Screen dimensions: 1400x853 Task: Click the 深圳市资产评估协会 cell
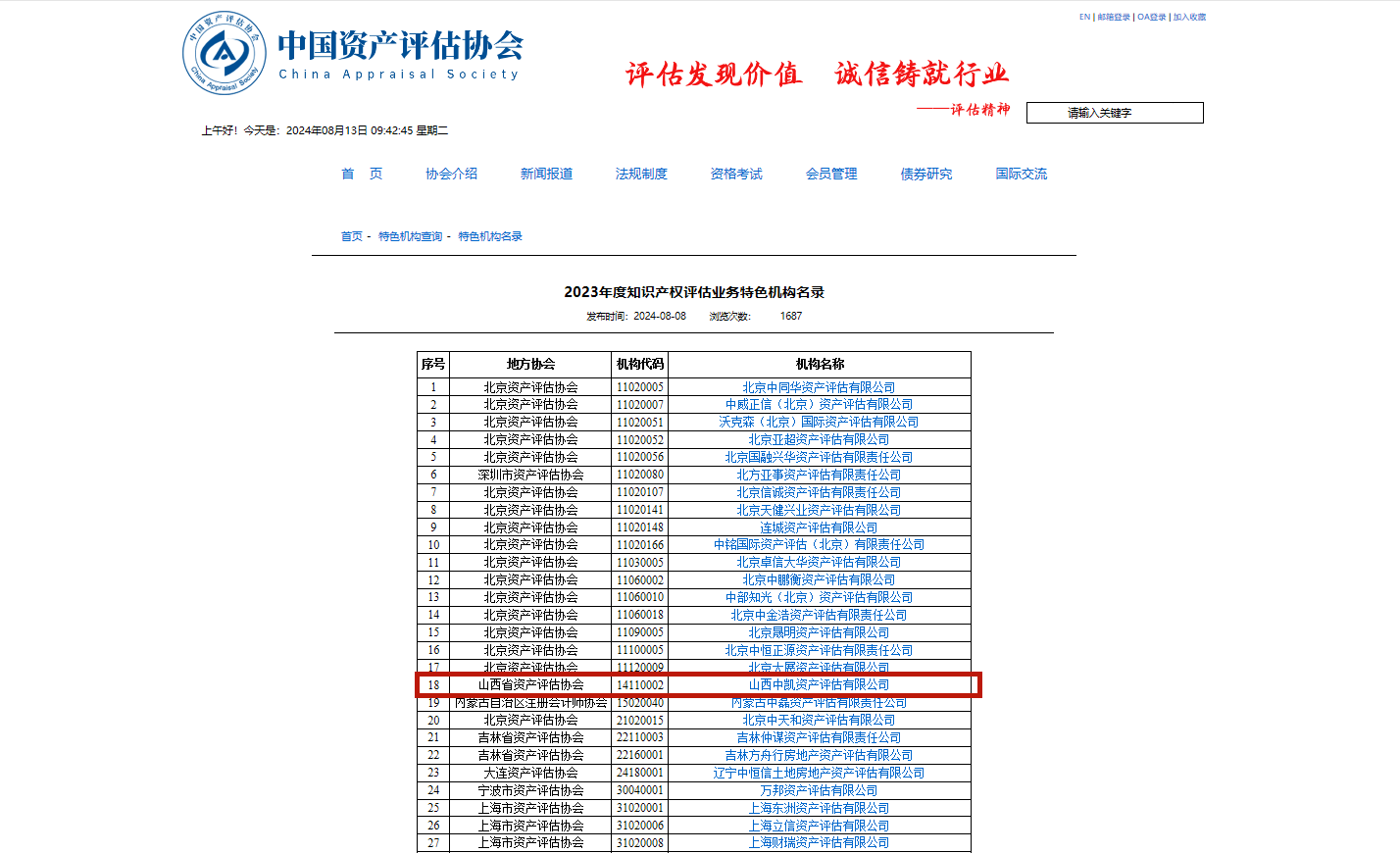(530, 475)
